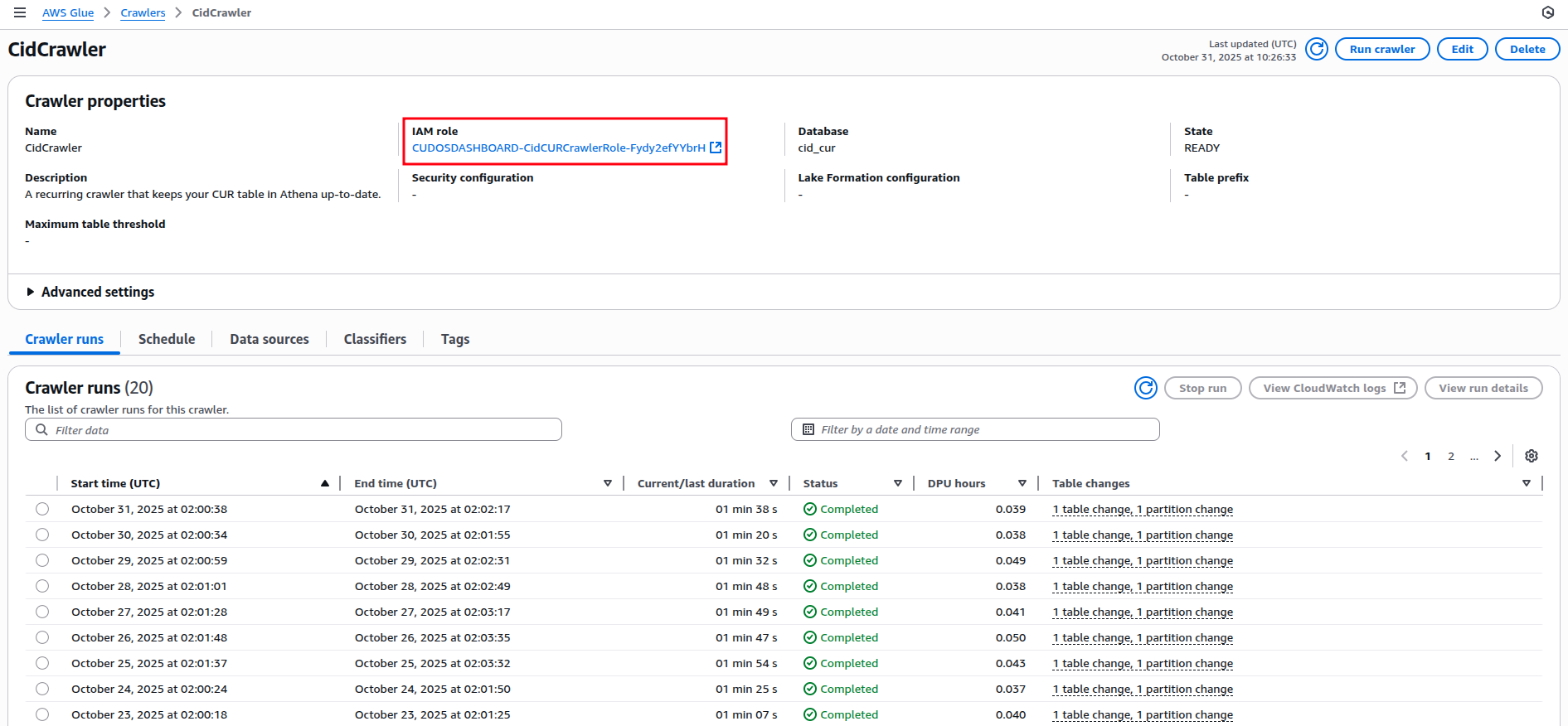Click the top-right hexagon settings icon

coord(1547,12)
